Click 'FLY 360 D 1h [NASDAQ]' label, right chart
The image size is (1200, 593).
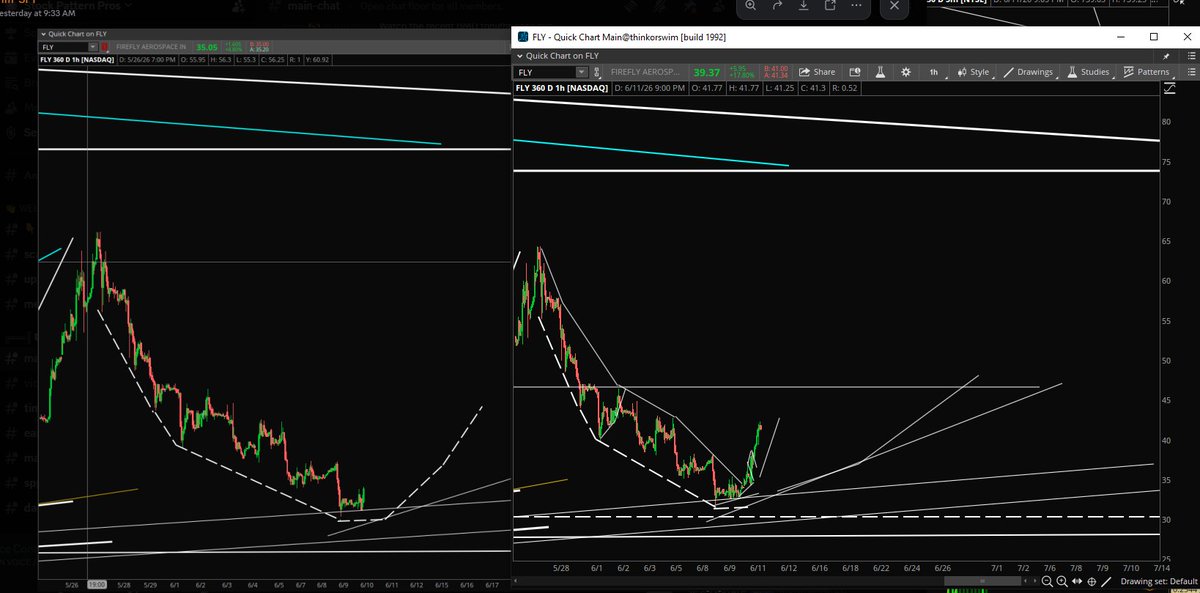click(x=562, y=88)
